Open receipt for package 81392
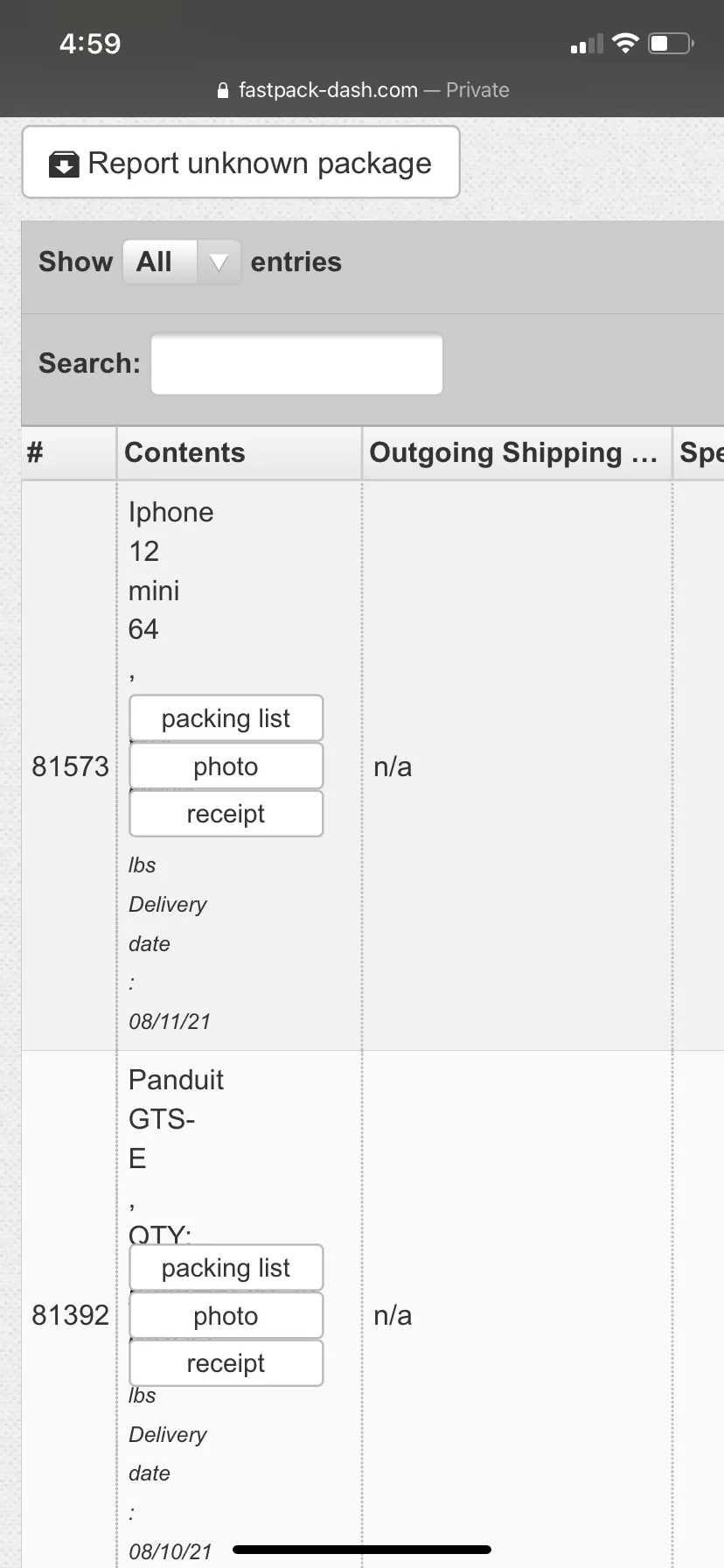The width and height of the screenshot is (724, 1568). pos(226,1363)
